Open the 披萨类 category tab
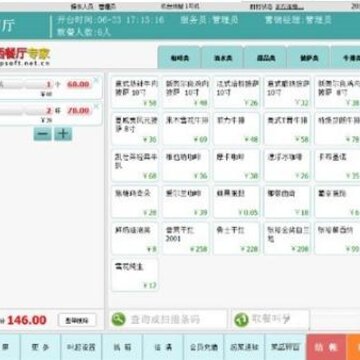This screenshot has height=360, width=360. (308, 58)
